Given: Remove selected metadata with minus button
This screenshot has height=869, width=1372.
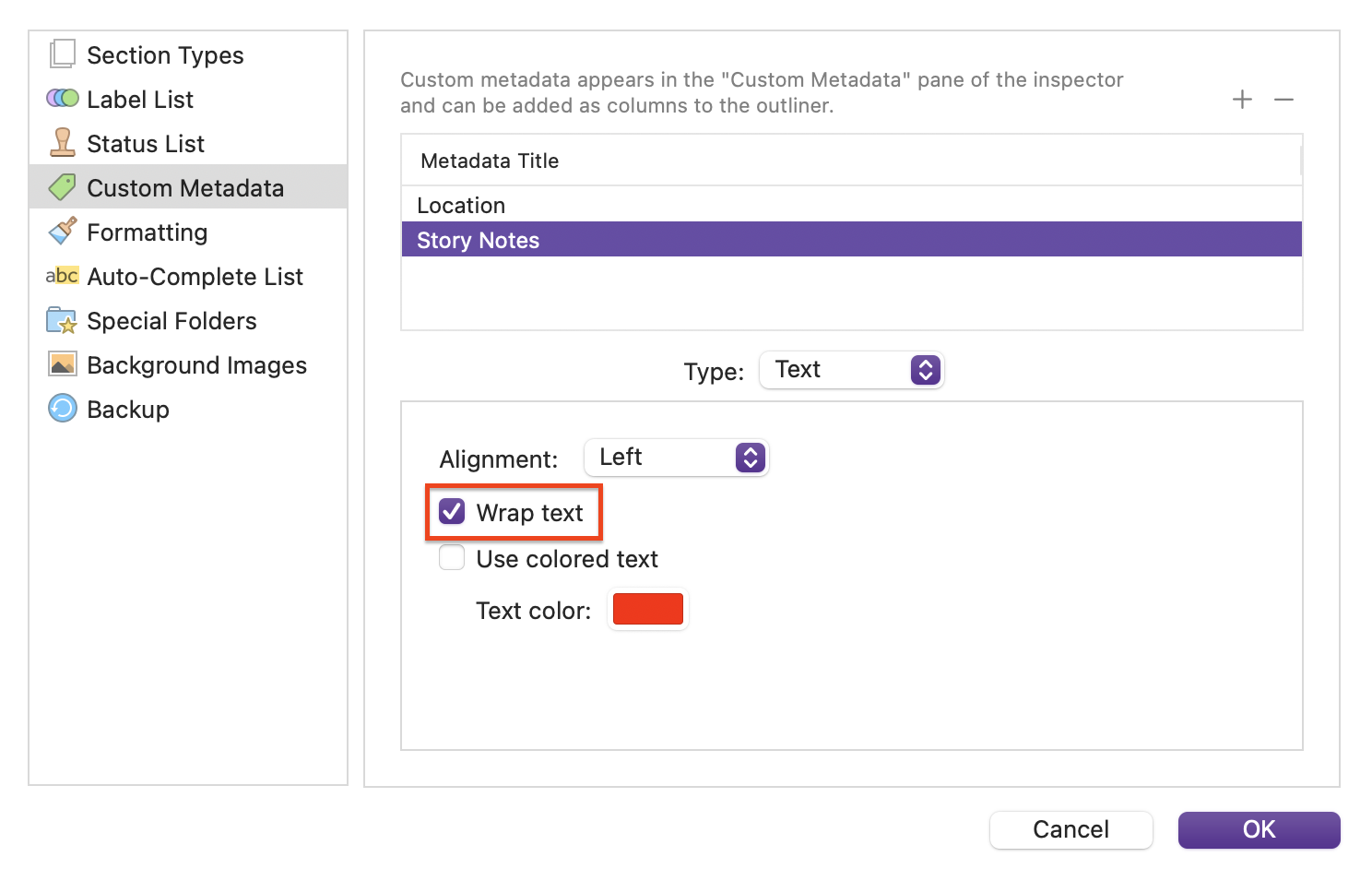Looking at the screenshot, I should point(1283,99).
